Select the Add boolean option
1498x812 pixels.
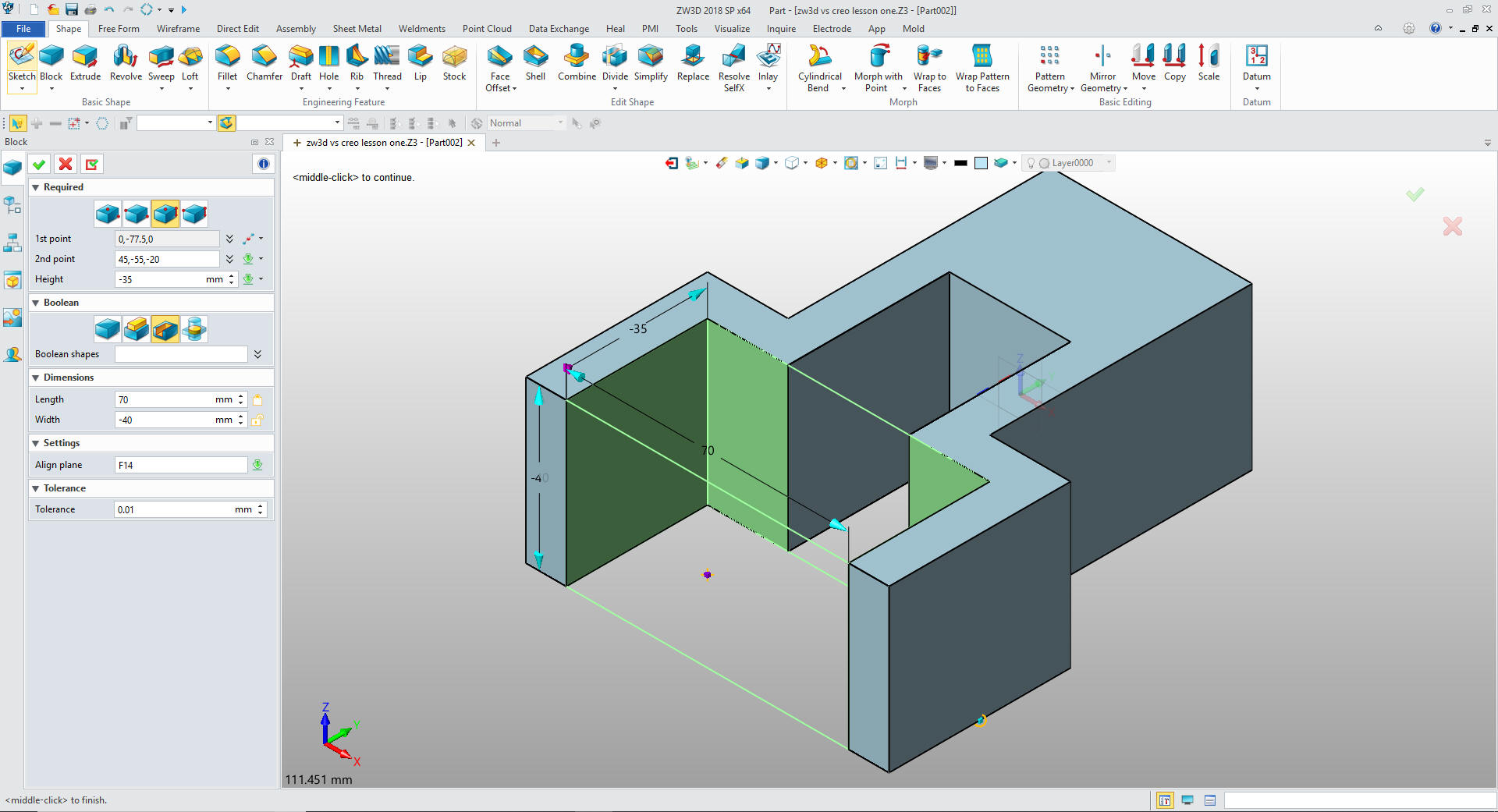137,329
